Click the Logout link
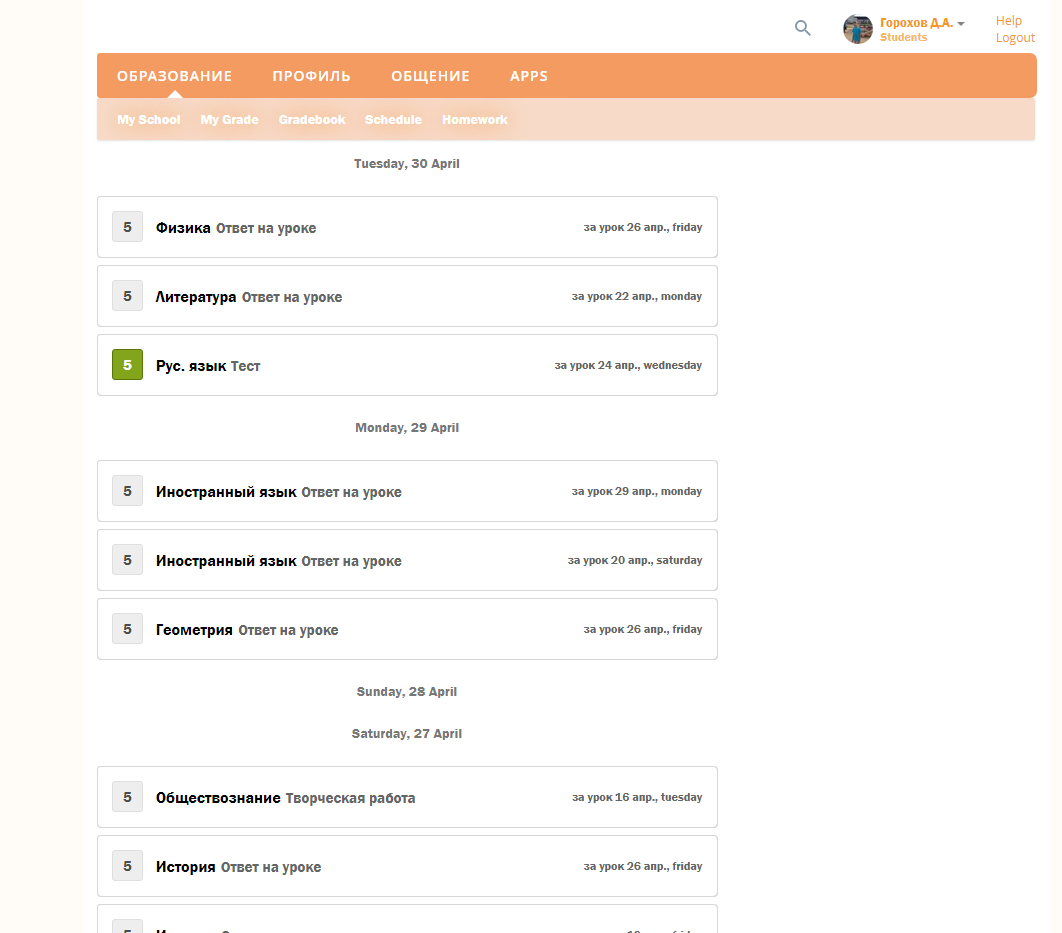The image size is (1062, 933). coord(1015,38)
